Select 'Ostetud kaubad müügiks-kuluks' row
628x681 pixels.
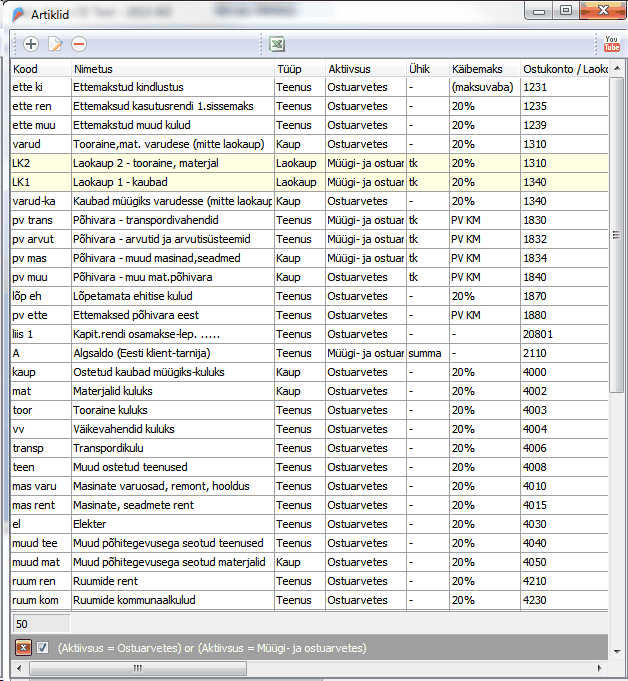click(x=309, y=372)
